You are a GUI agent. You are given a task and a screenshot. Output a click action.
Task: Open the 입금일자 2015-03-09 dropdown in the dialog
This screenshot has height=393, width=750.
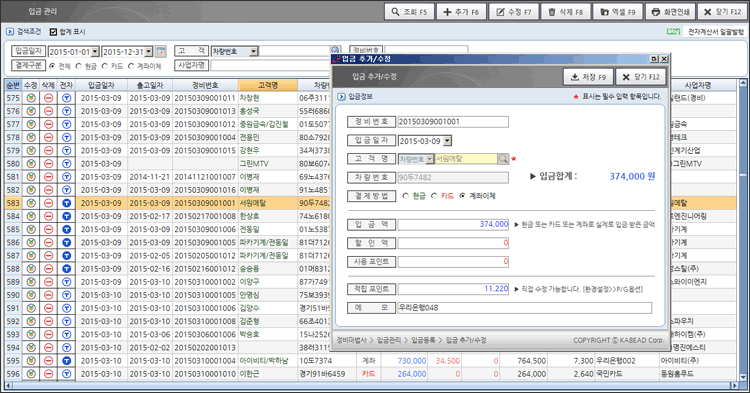pyautogui.click(x=447, y=141)
